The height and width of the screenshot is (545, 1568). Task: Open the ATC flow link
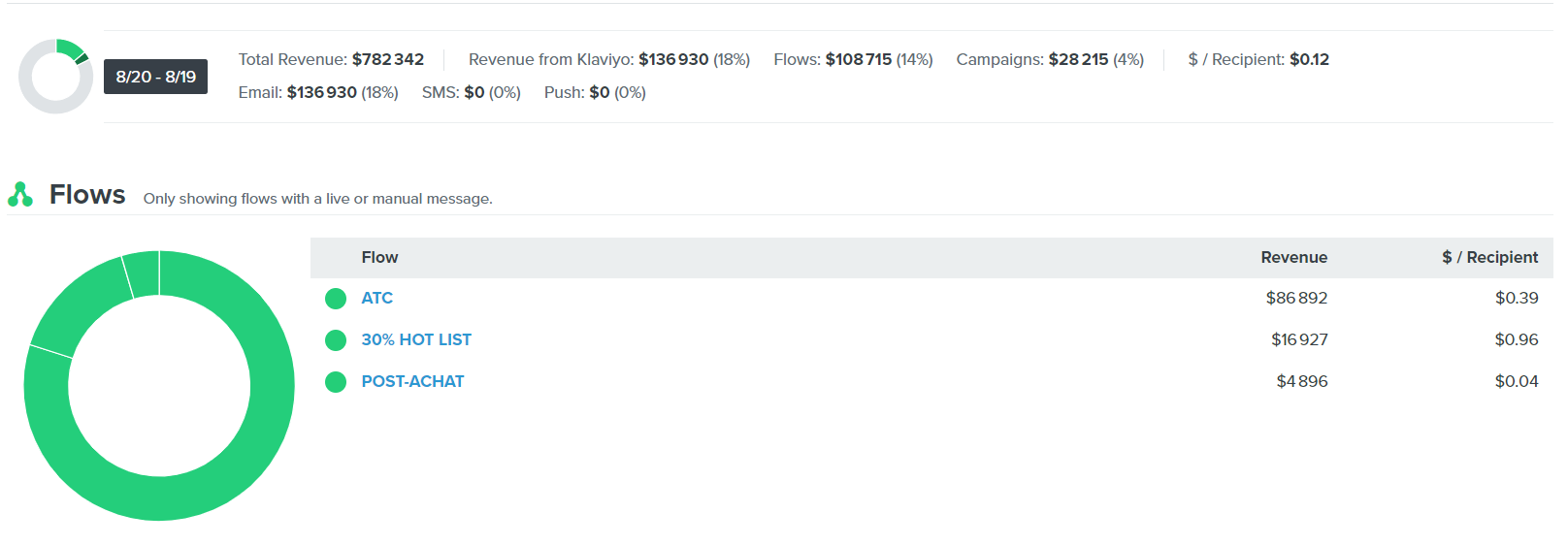(x=376, y=299)
